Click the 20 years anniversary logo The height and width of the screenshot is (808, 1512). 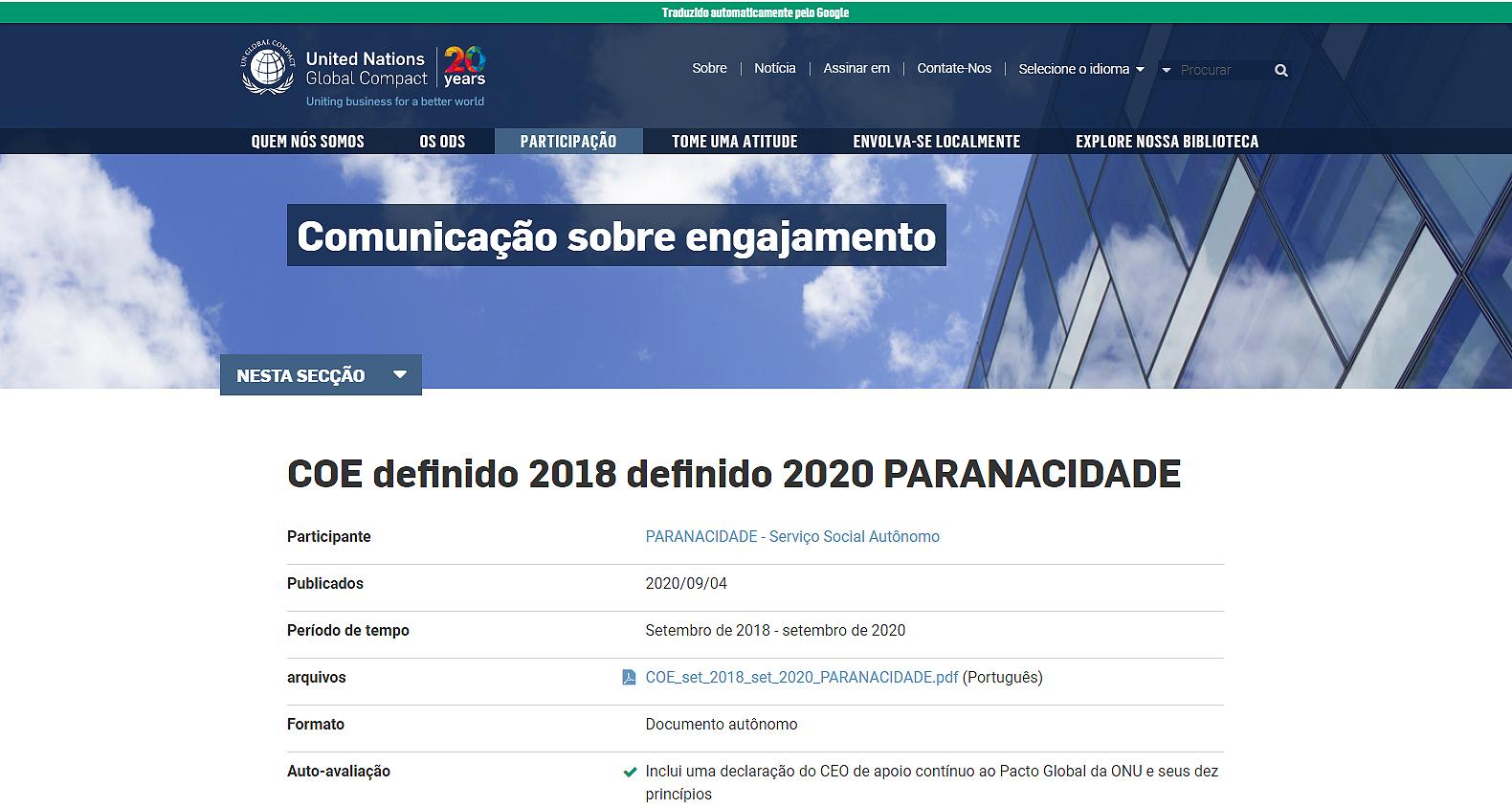tap(464, 68)
